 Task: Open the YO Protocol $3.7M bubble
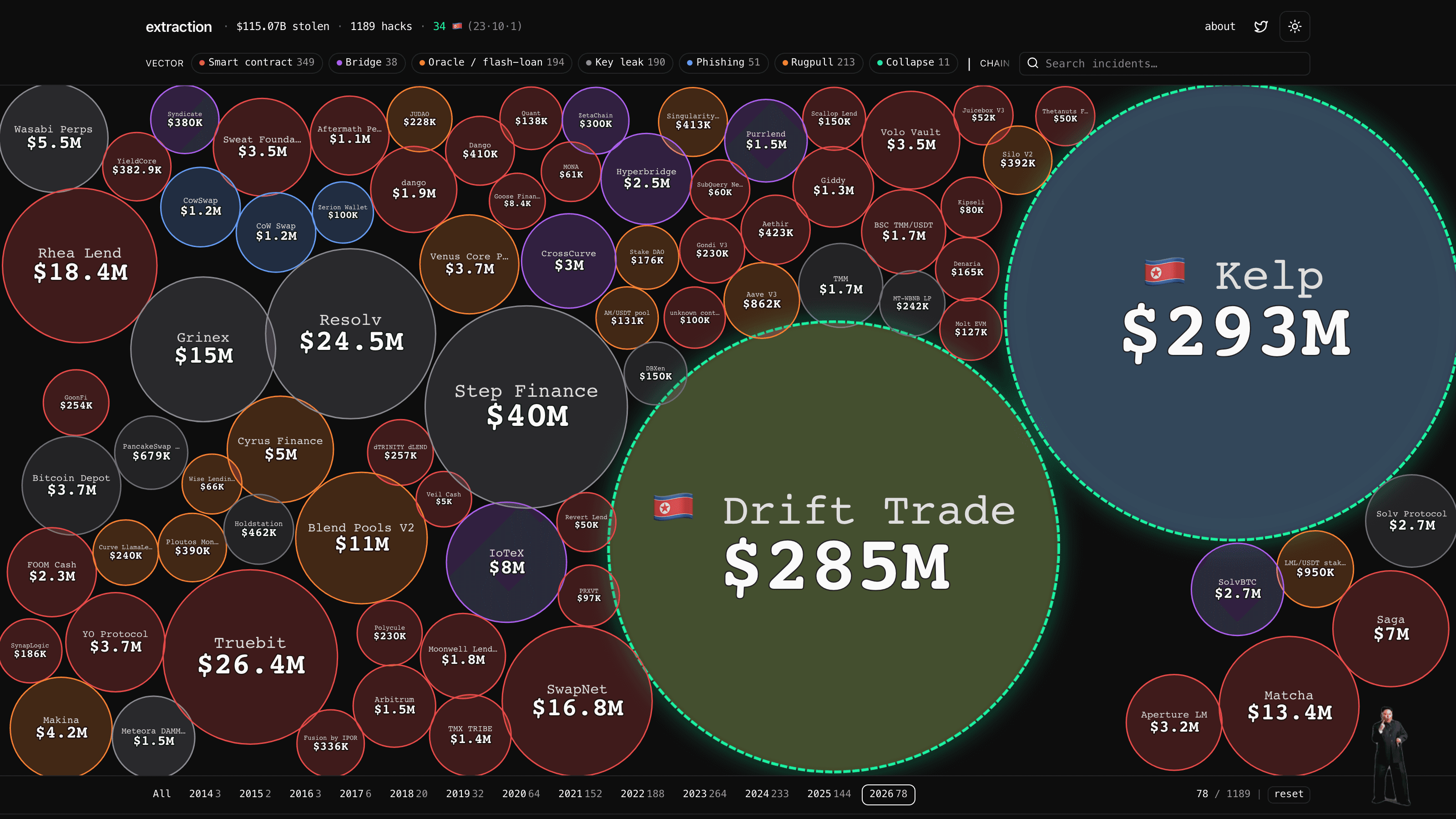tap(115, 642)
